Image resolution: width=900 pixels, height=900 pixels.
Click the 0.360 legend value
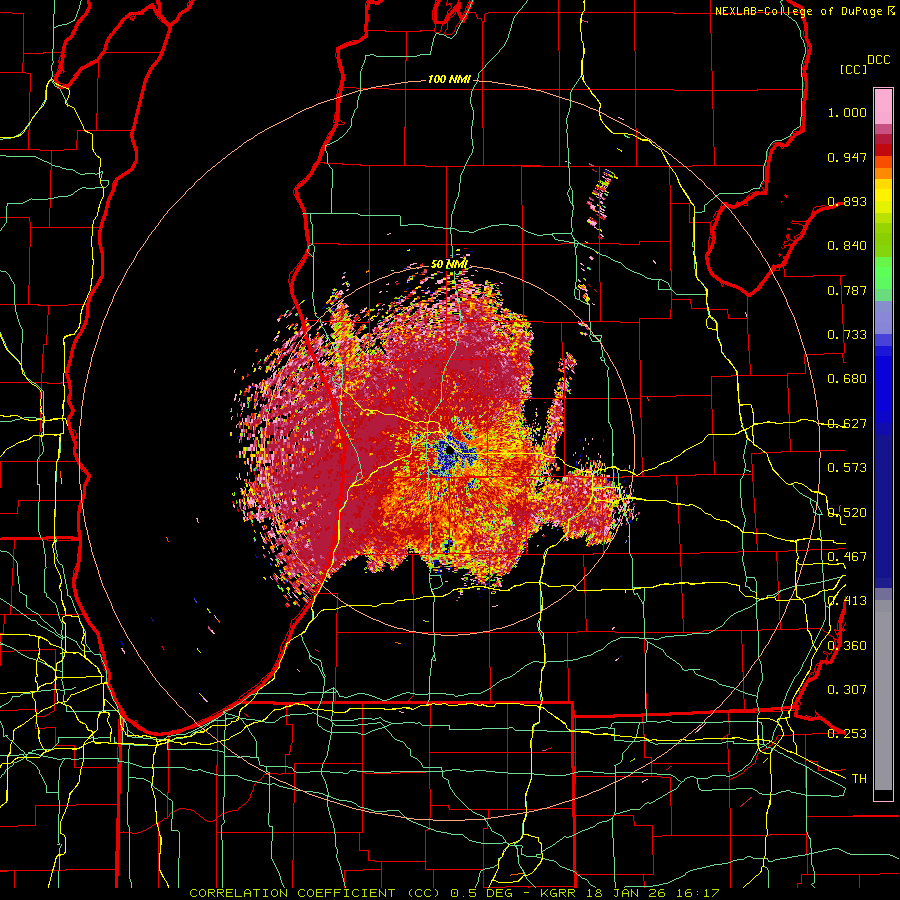[847, 646]
